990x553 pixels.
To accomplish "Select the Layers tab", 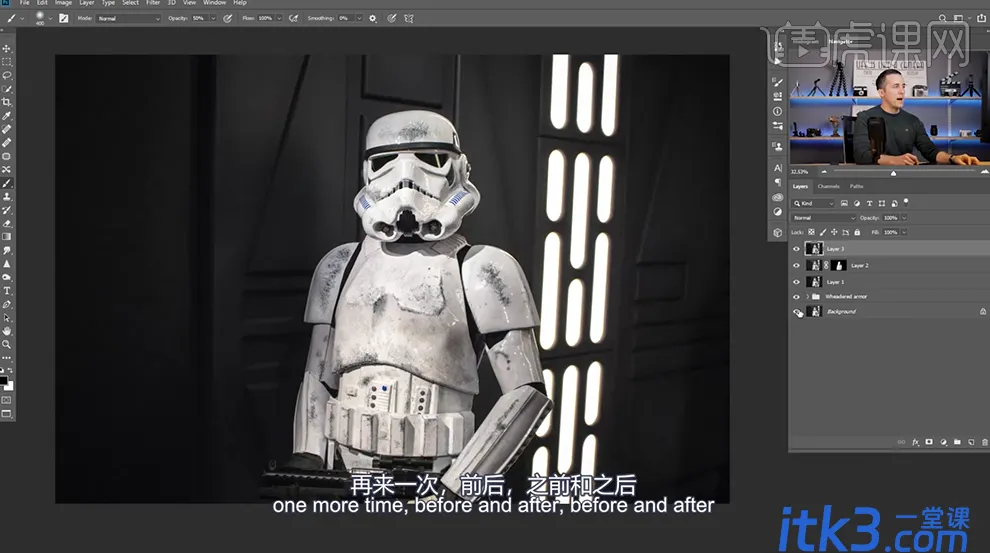I will click(x=800, y=186).
